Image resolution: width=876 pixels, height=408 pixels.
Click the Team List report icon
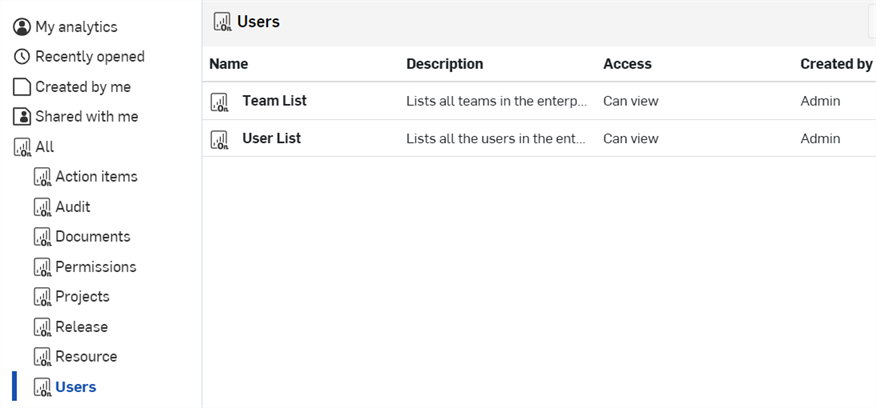pos(220,101)
